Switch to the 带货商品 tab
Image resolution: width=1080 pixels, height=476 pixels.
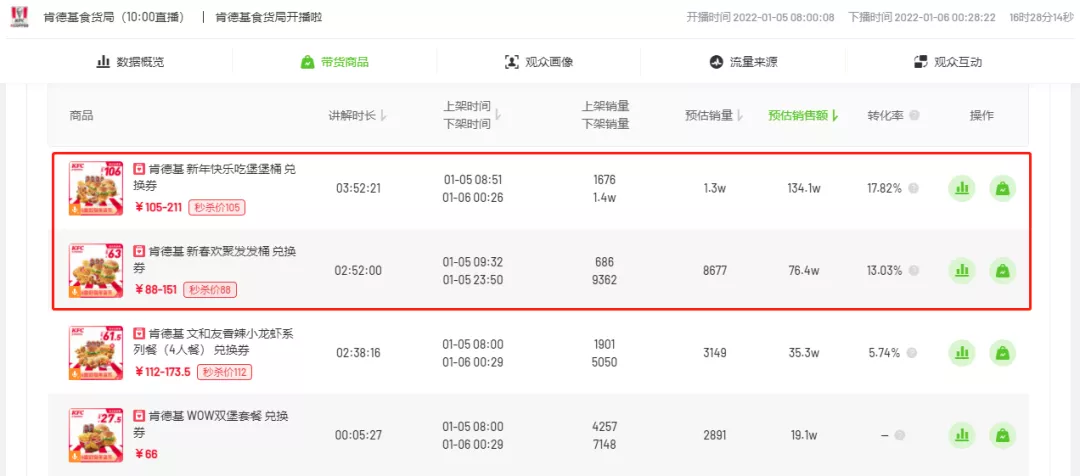(x=334, y=62)
